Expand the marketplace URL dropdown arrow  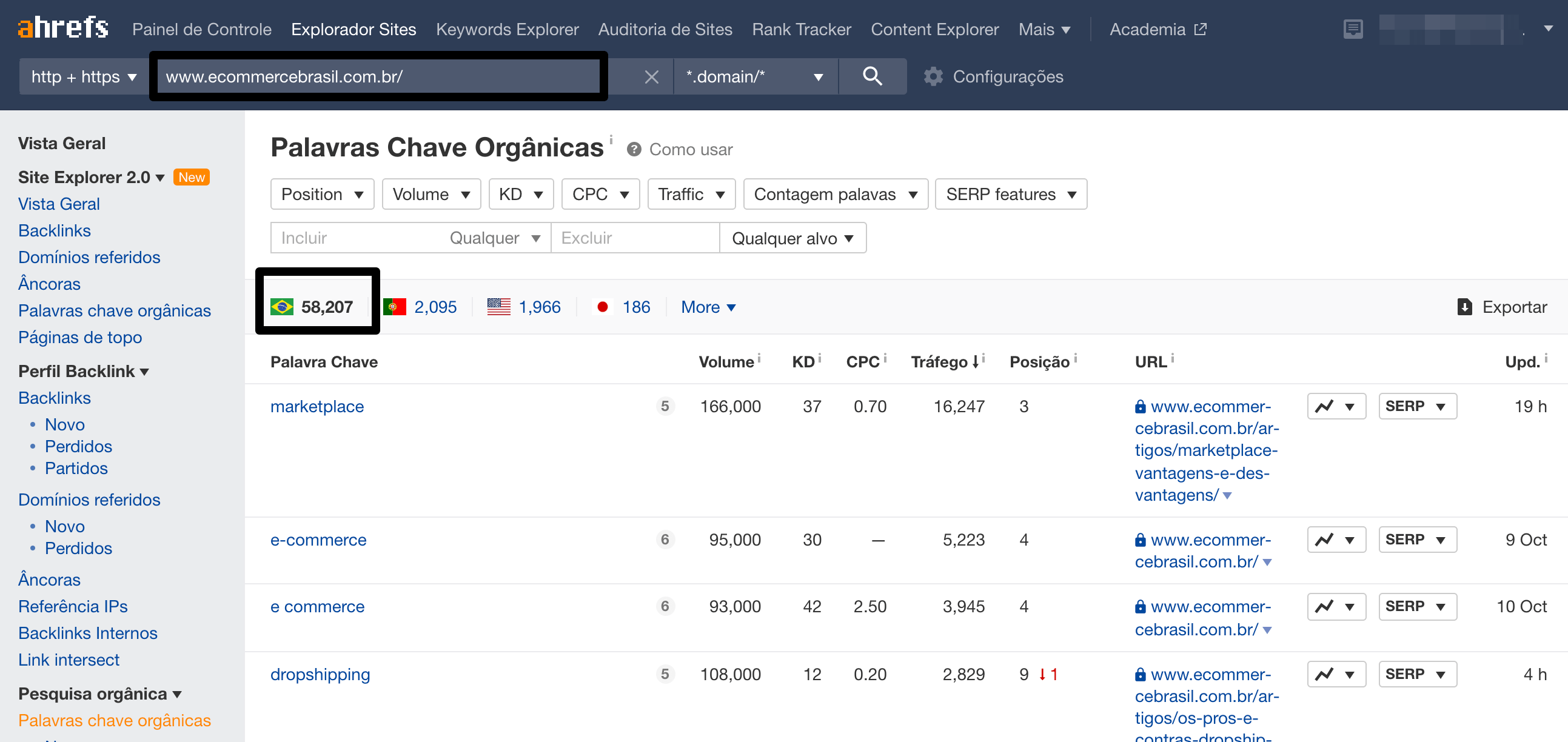pyautogui.click(x=1227, y=495)
